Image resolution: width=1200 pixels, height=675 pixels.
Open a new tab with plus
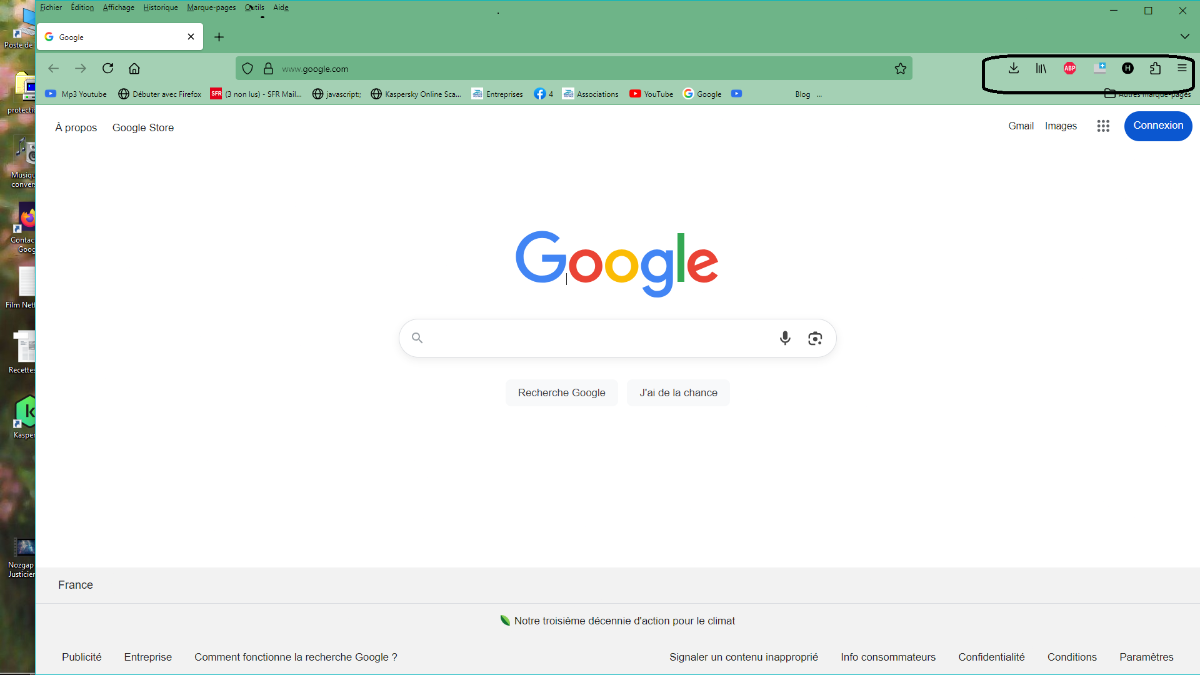[220, 37]
